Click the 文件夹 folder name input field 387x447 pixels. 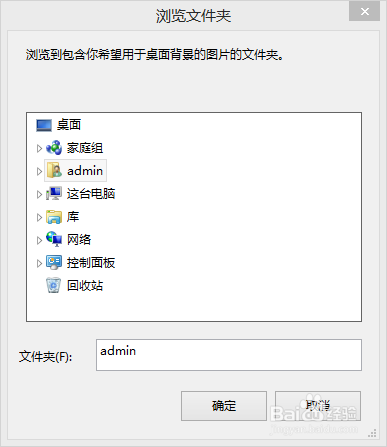[229, 355]
